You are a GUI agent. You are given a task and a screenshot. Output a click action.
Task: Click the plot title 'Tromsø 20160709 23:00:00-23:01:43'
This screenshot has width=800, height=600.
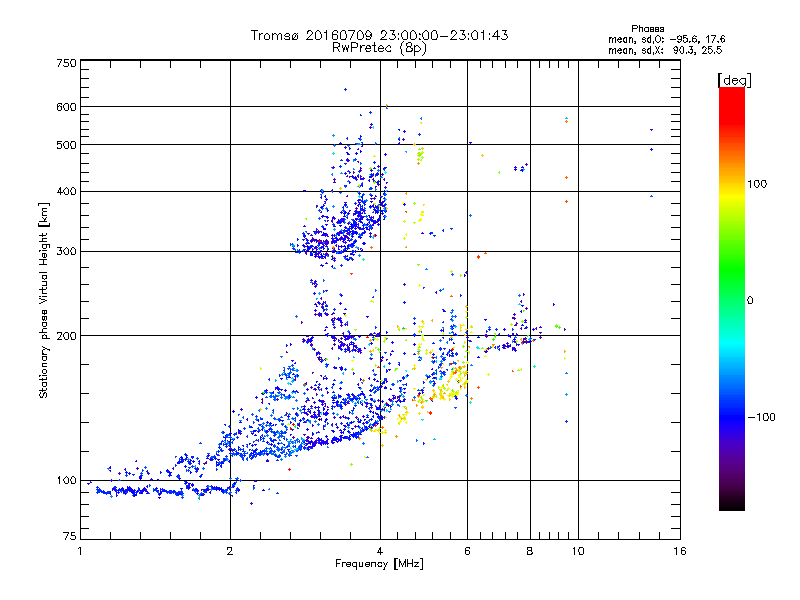(x=379, y=35)
